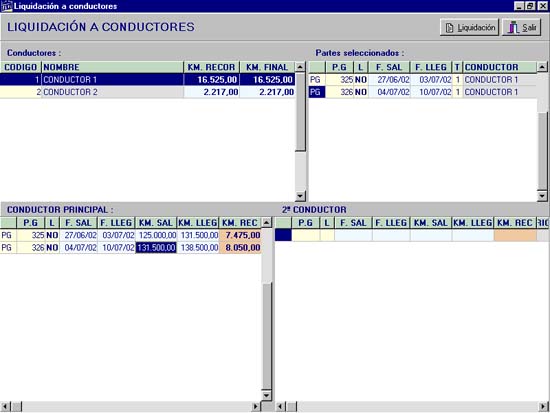
Task: Click the application icon in the title bar
Action: tap(6, 6)
